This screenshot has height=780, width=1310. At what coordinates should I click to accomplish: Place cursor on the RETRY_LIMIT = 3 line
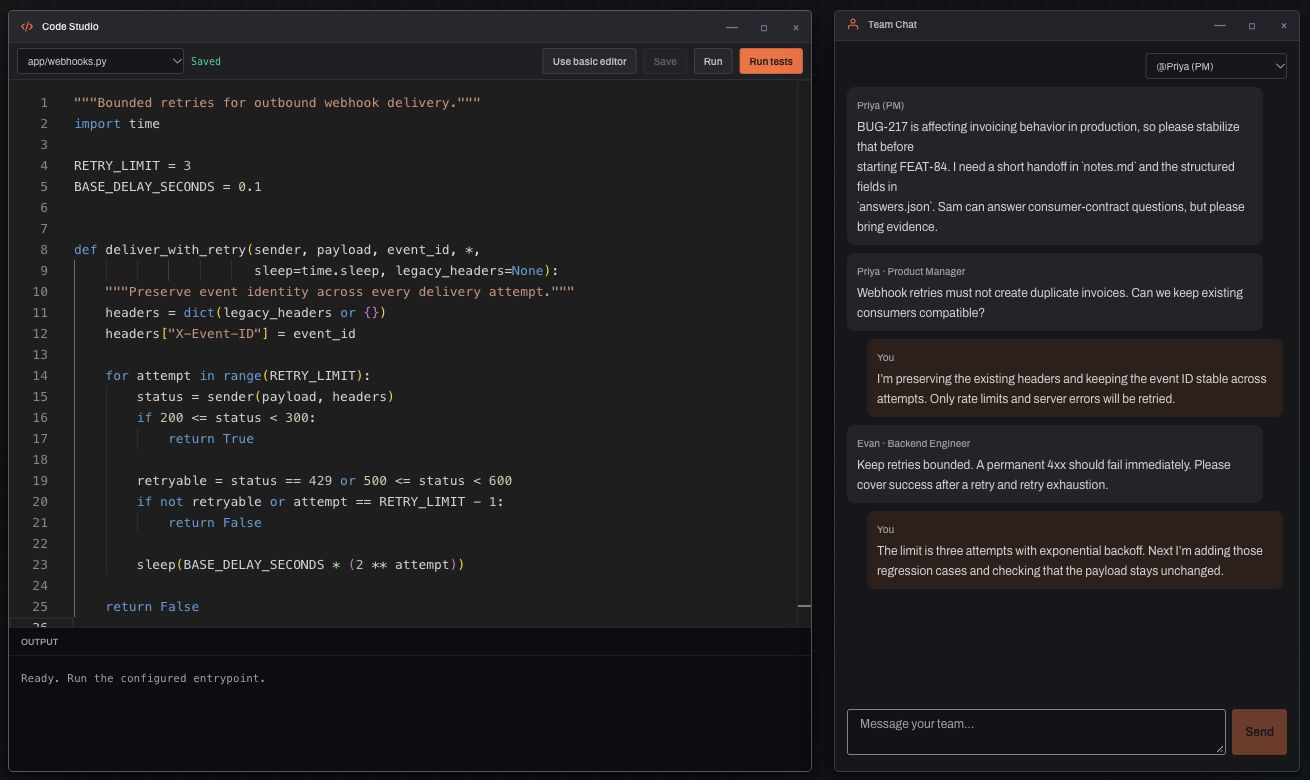(x=132, y=165)
